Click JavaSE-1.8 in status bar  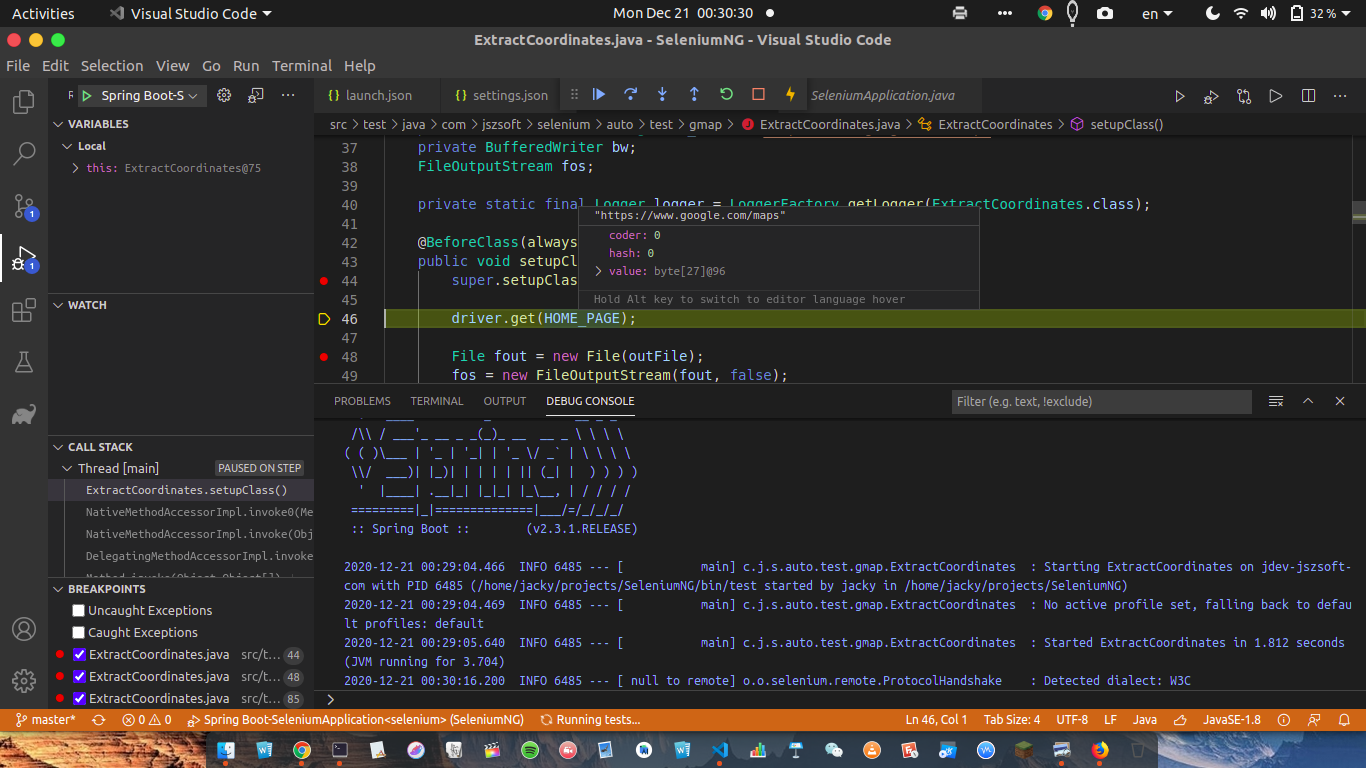coord(1231,719)
